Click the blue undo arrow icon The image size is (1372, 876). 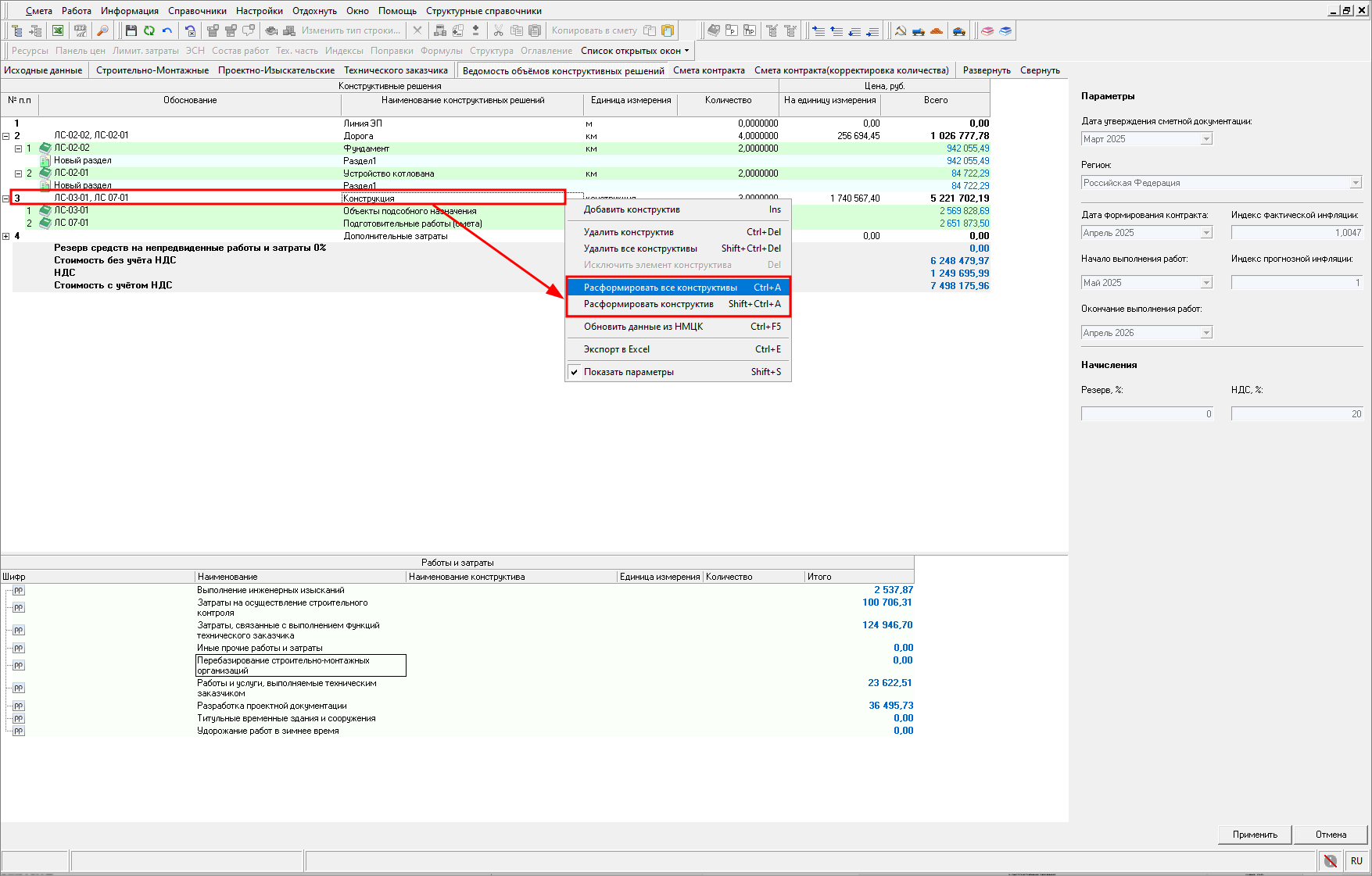[167, 30]
